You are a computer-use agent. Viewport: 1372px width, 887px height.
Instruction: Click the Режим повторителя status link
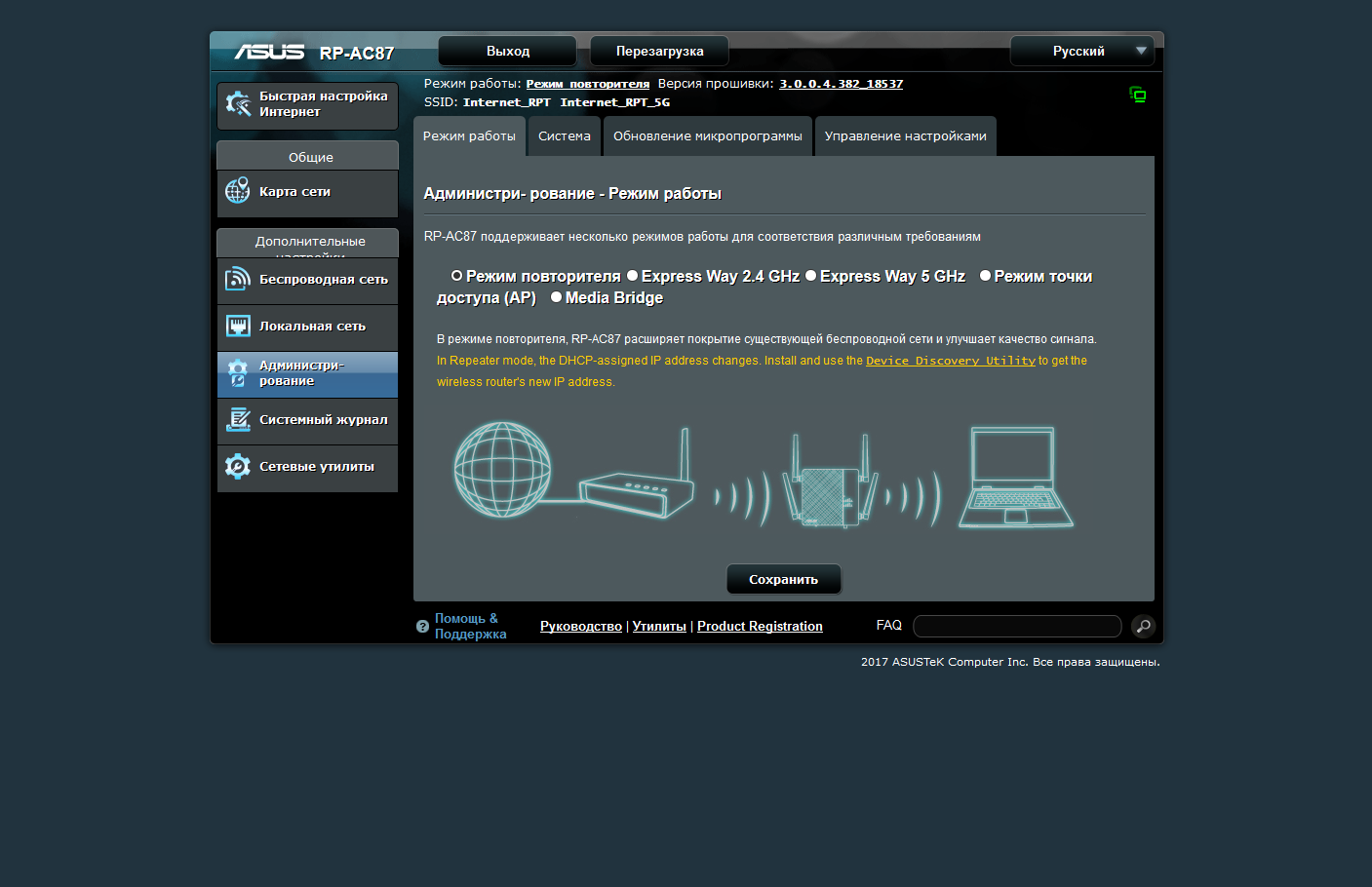pos(587,84)
